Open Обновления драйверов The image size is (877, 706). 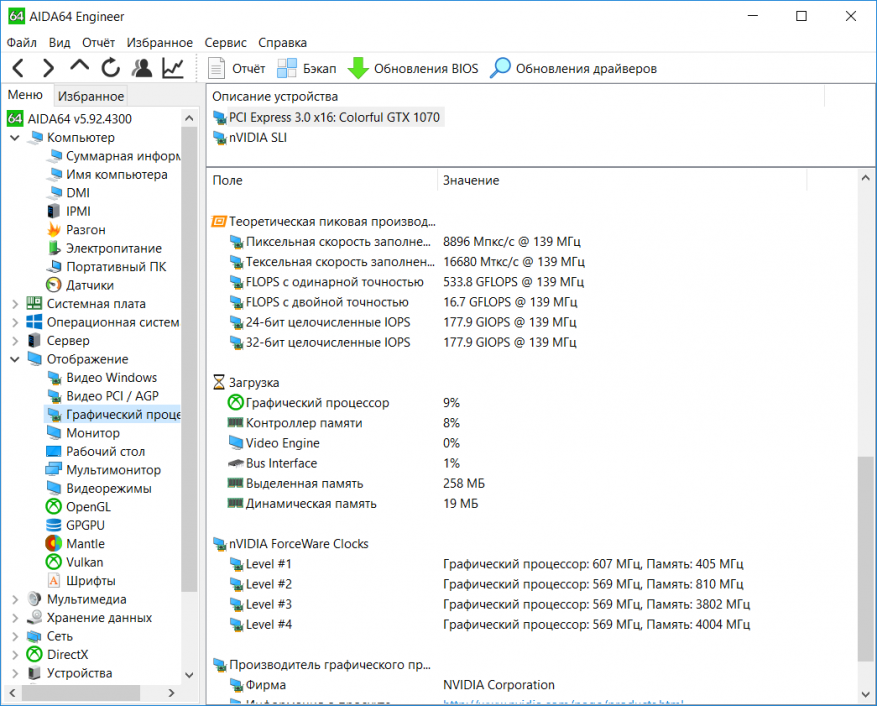[573, 68]
